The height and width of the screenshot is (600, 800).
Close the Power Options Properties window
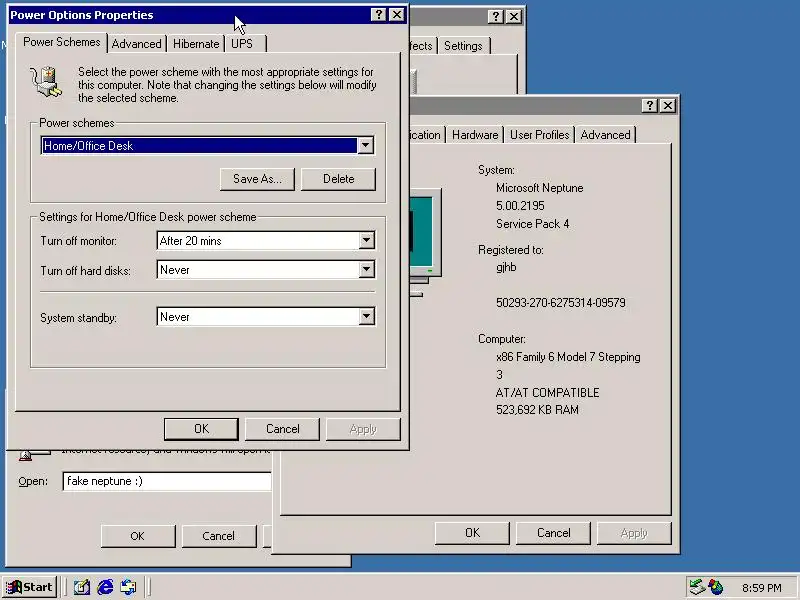(x=396, y=15)
